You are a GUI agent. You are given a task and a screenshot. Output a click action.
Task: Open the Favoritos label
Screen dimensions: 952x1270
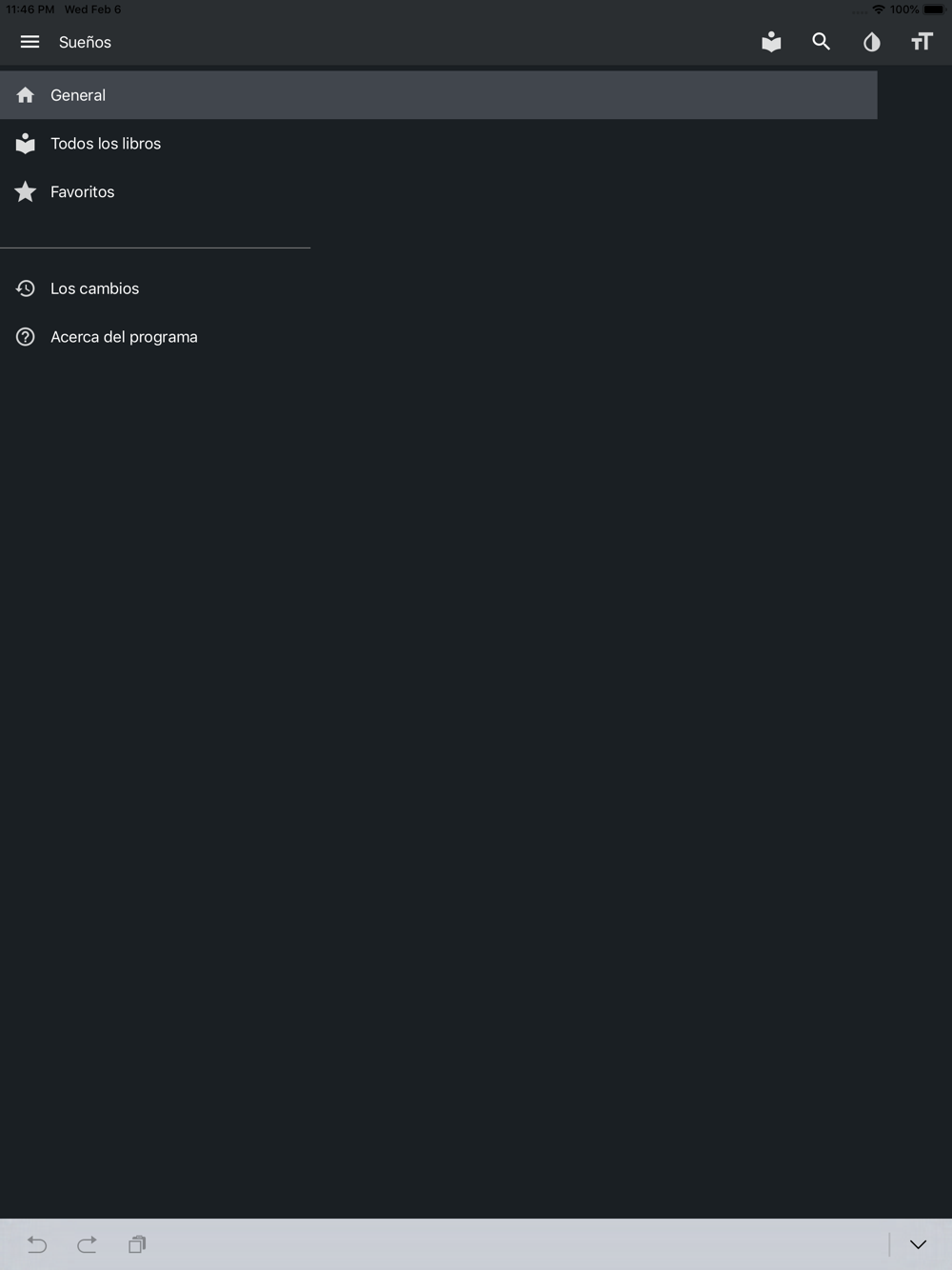[x=83, y=192]
